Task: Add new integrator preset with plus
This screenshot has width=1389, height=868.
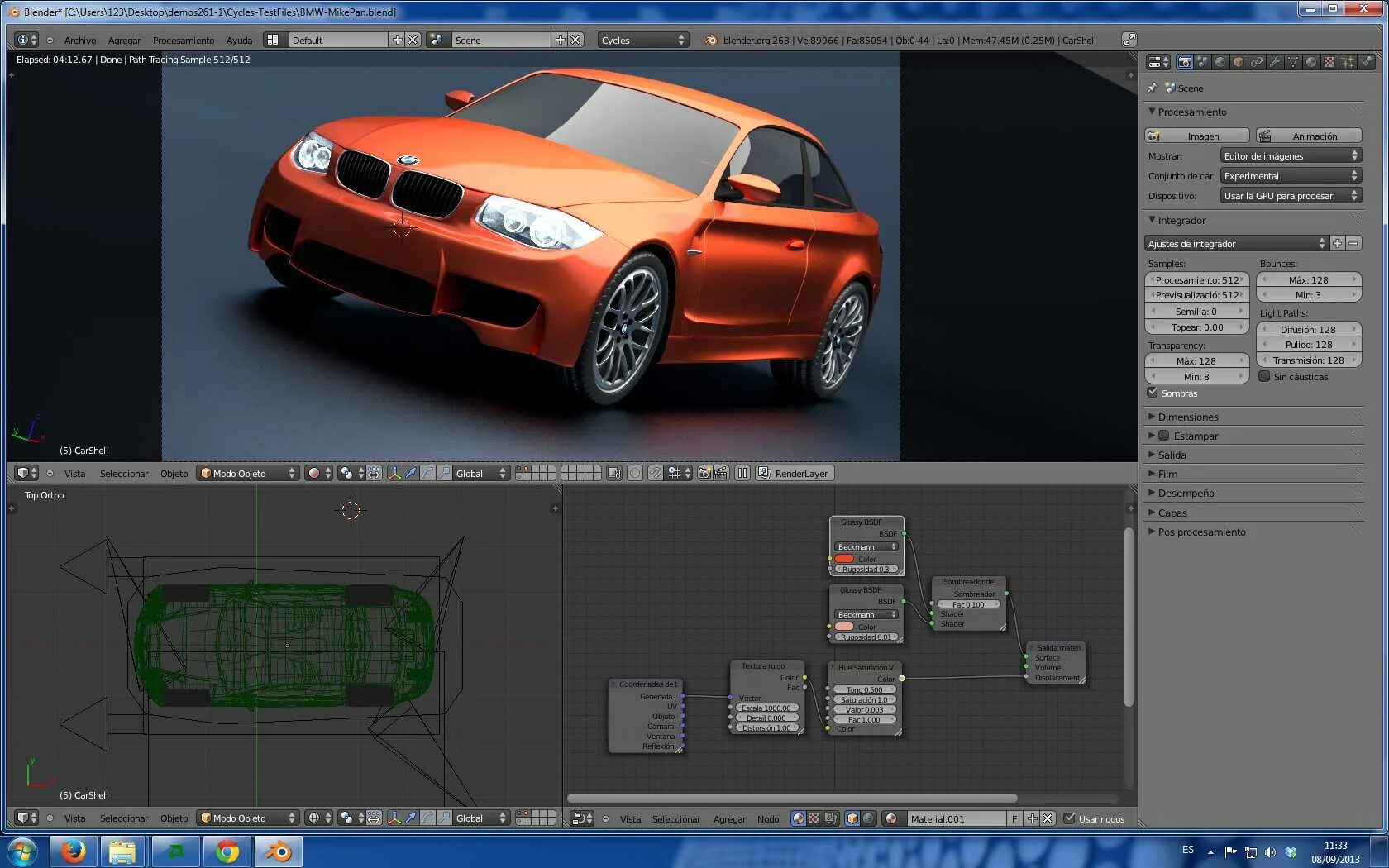Action: point(1337,243)
